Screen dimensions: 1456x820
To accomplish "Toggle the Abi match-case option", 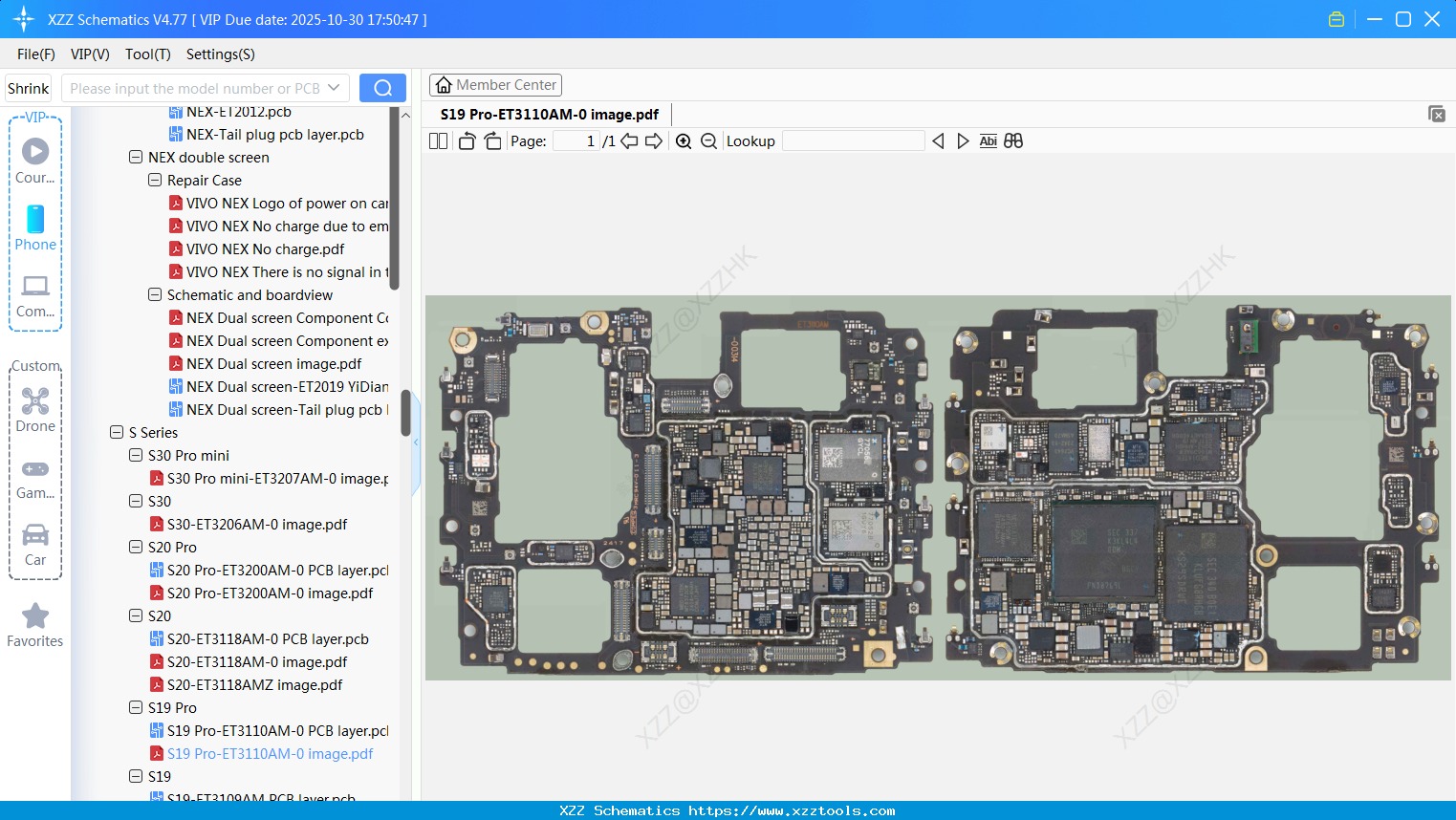I will tap(989, 141).
